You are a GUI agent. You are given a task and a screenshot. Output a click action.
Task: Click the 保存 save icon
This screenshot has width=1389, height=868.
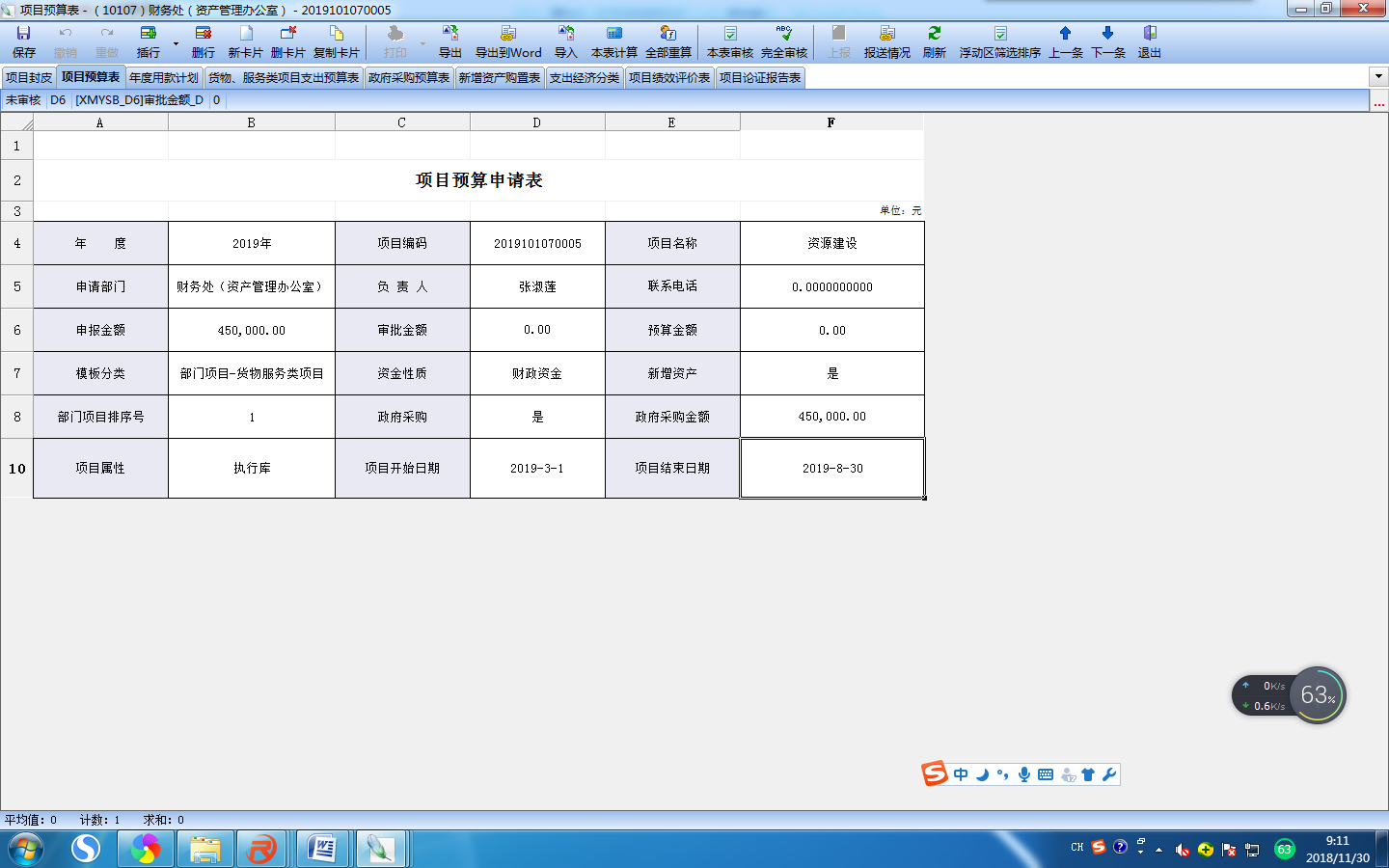point(23,41)
